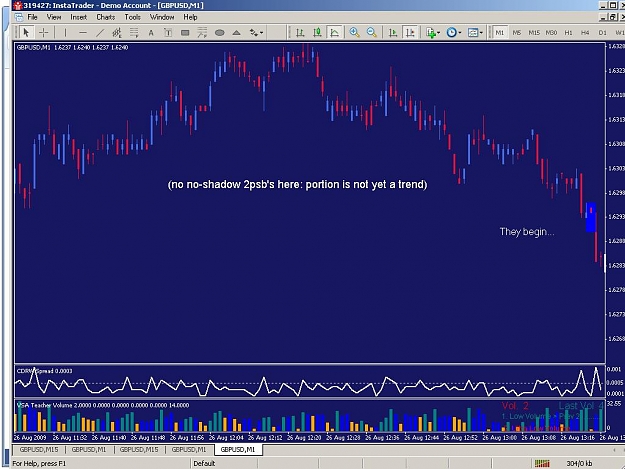
Task: Select the crosshair tool
Action: pyautogui.click(x=43, y=32)
